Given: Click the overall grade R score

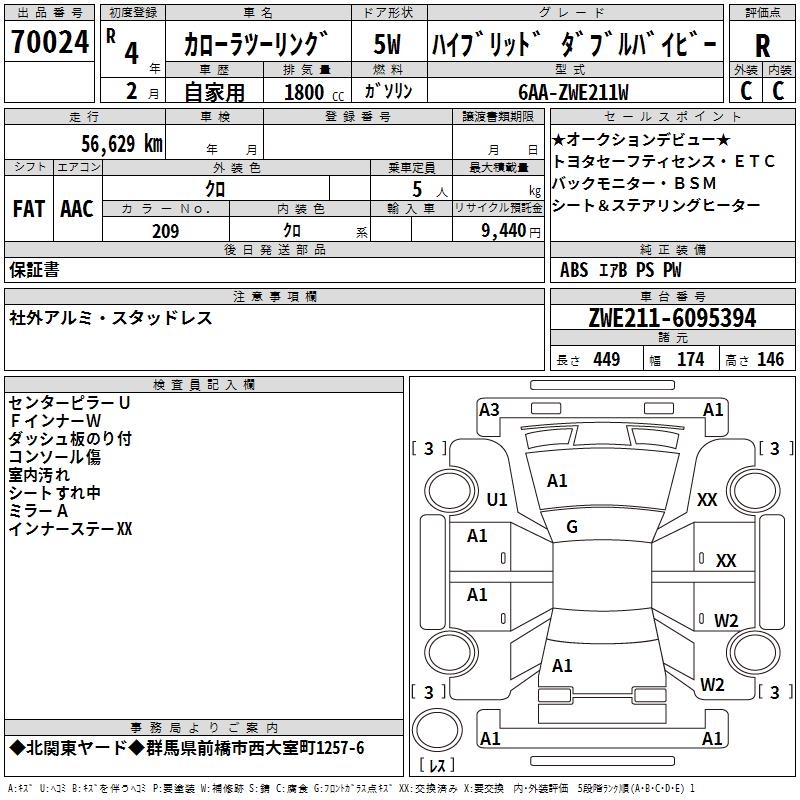Looking at the screenshot, I should tap(762, 46).
